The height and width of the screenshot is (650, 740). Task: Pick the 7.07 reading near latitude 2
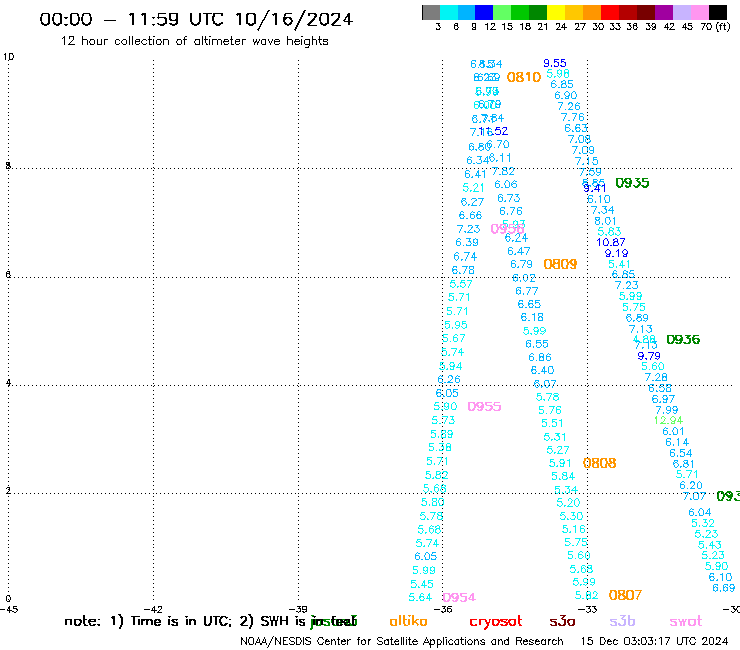tap(694, 497)
